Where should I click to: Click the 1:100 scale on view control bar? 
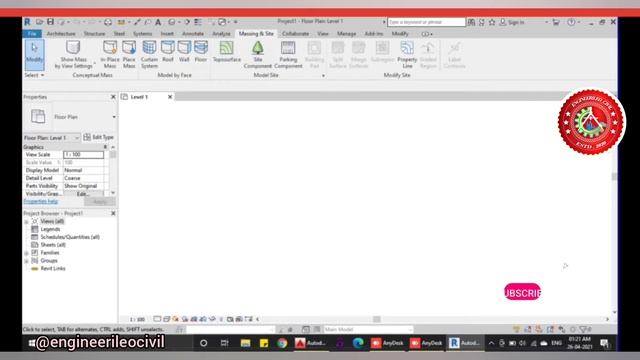coord(137,319)
